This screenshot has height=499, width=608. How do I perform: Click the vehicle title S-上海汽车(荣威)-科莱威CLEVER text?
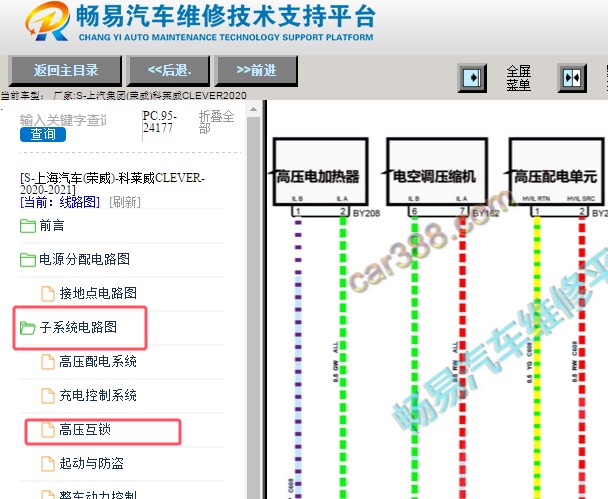pyautogui.click(x=112, y=183)
